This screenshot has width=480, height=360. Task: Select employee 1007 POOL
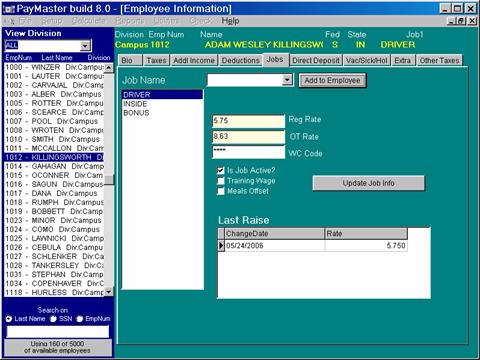tap(54, 121)
